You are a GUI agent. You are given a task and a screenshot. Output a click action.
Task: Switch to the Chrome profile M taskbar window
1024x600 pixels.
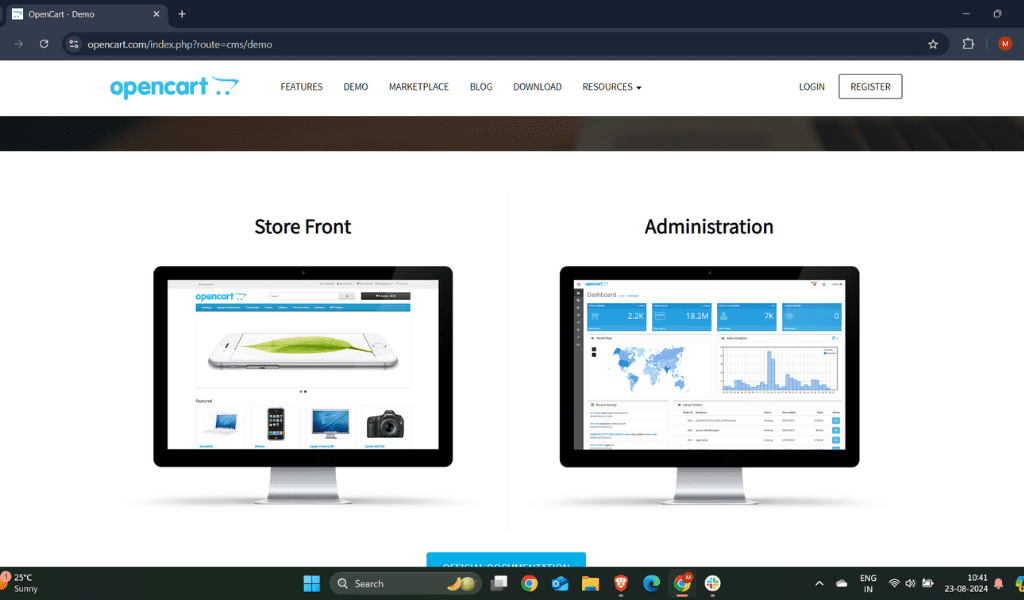682,583
